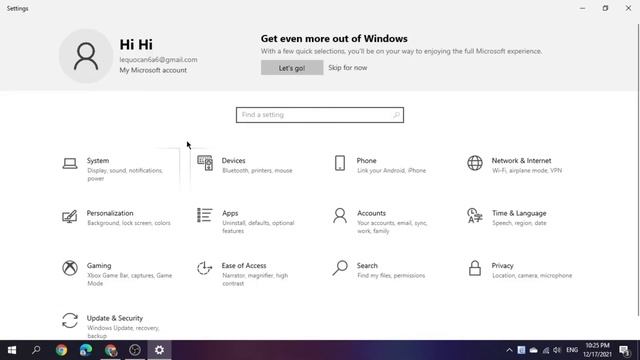Click the ENG language indicator
This screenshot has width=640, height=360.
click(572, 350)
